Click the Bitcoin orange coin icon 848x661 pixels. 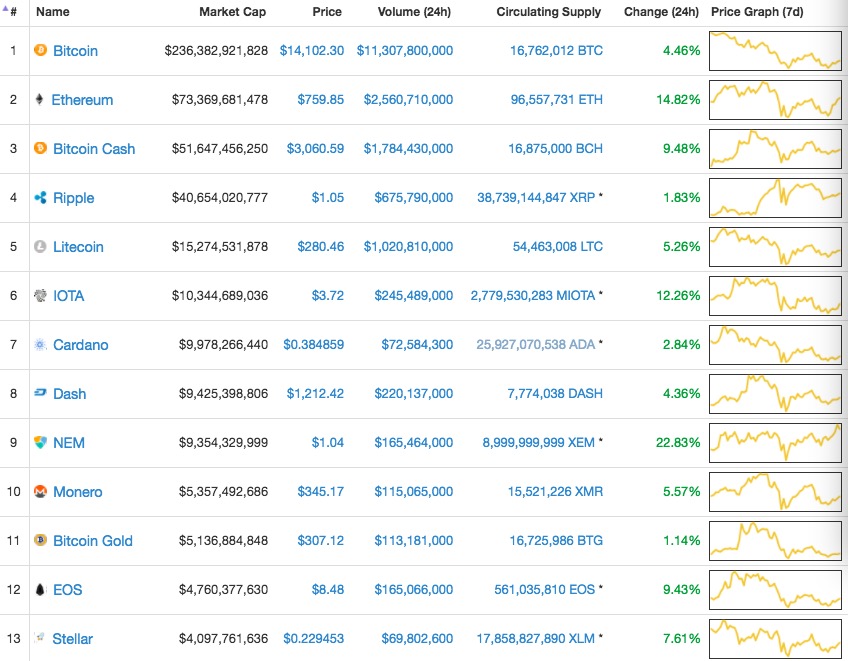(40, 50)
